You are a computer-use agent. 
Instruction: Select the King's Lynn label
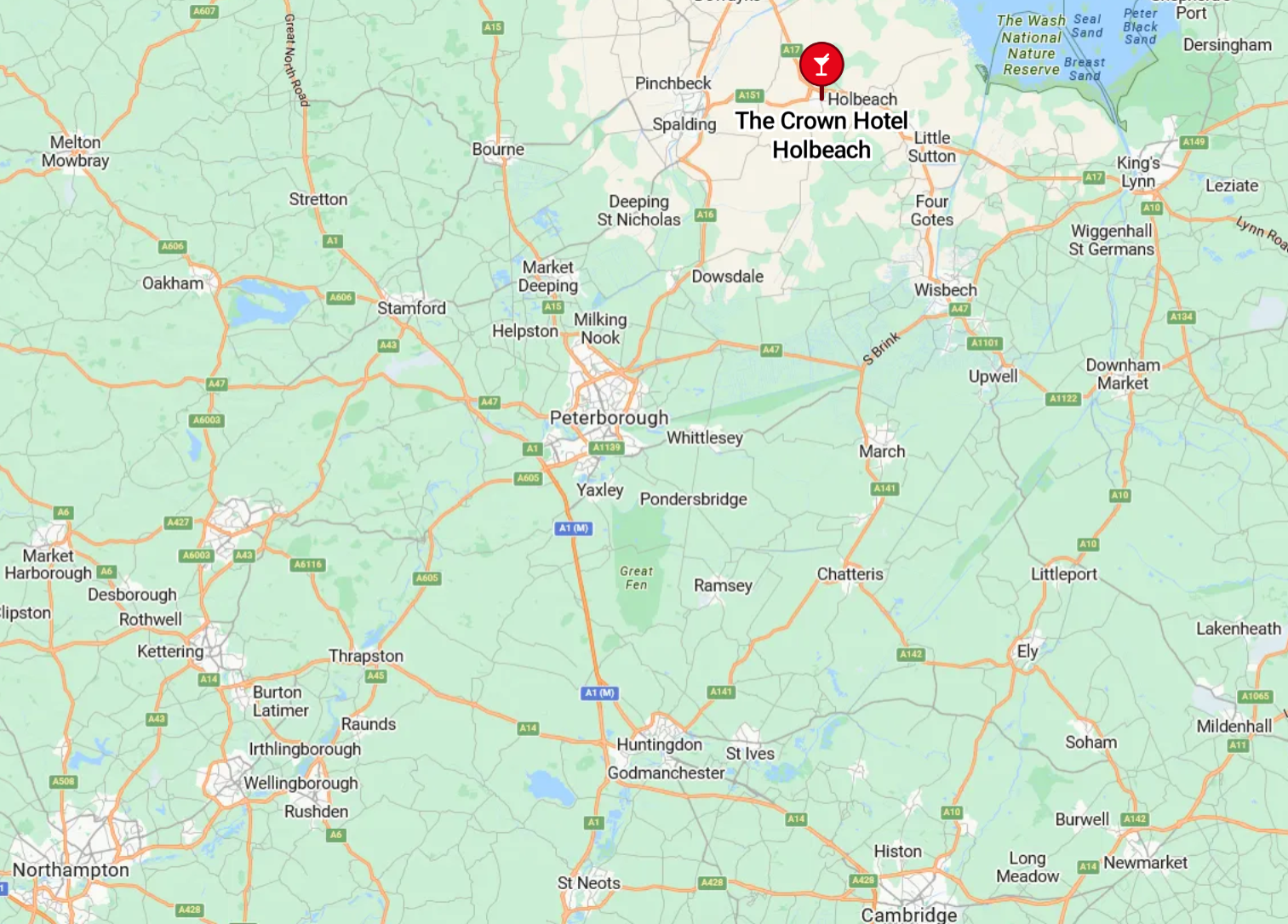click(1138, 172)
